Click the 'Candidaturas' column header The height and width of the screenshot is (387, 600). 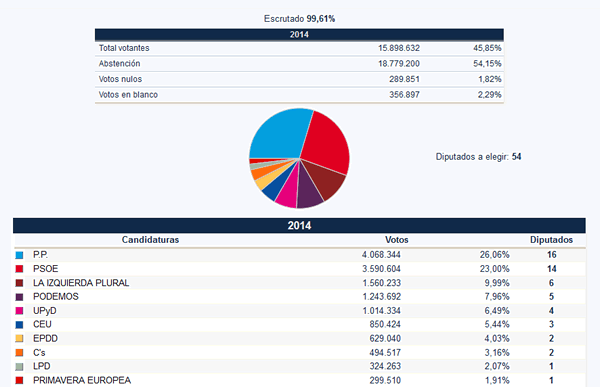(x=150, y=240)
